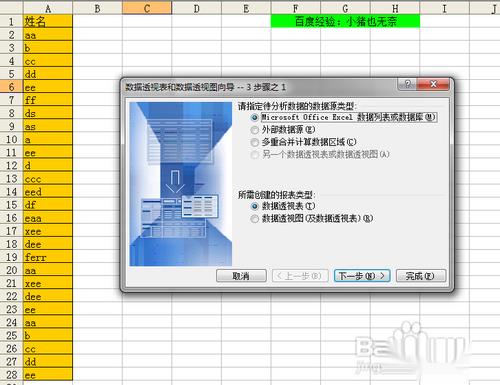Close the PivotTable wizard dialog
The width and height of the screenshot is (500, 385).
433,84
